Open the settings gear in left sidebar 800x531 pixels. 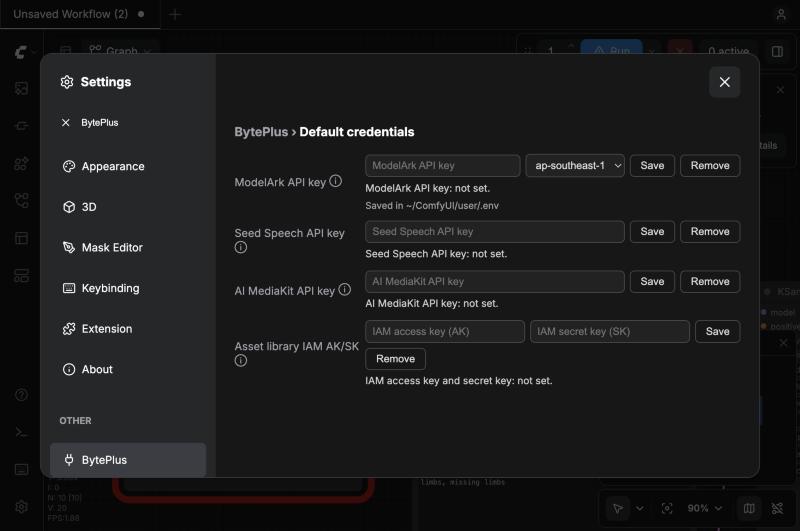pos(21,507)
